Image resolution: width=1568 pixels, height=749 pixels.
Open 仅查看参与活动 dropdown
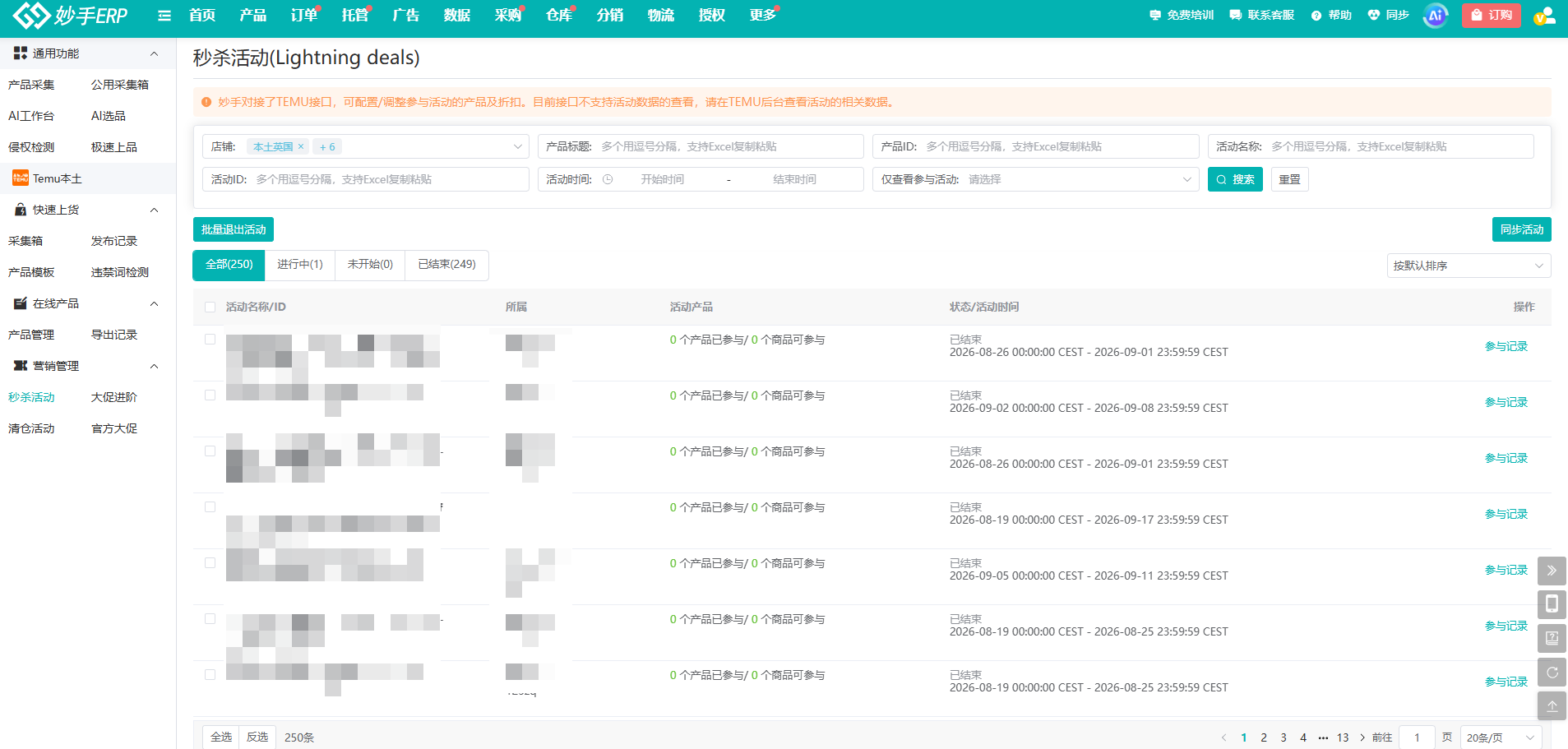(x=1034, y=179)
